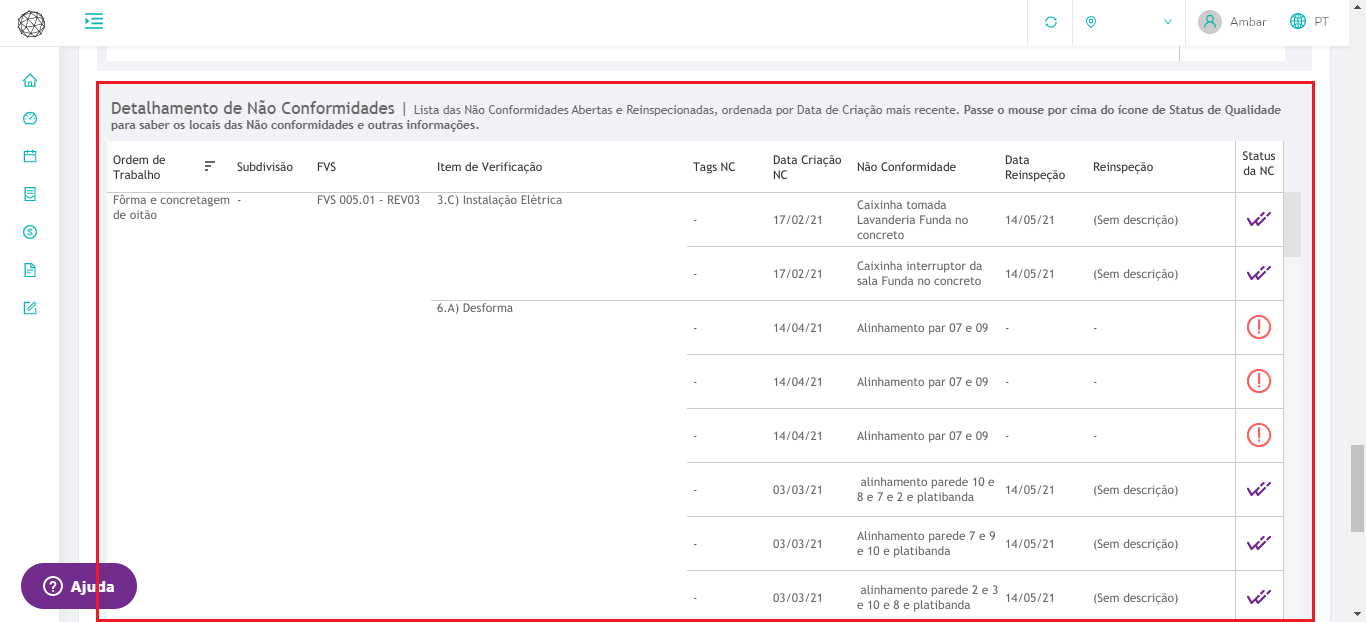The image size is (1366, 622).
Task: Select the FVS 005.01 - REV03 cell
Action: pos(368,200)
